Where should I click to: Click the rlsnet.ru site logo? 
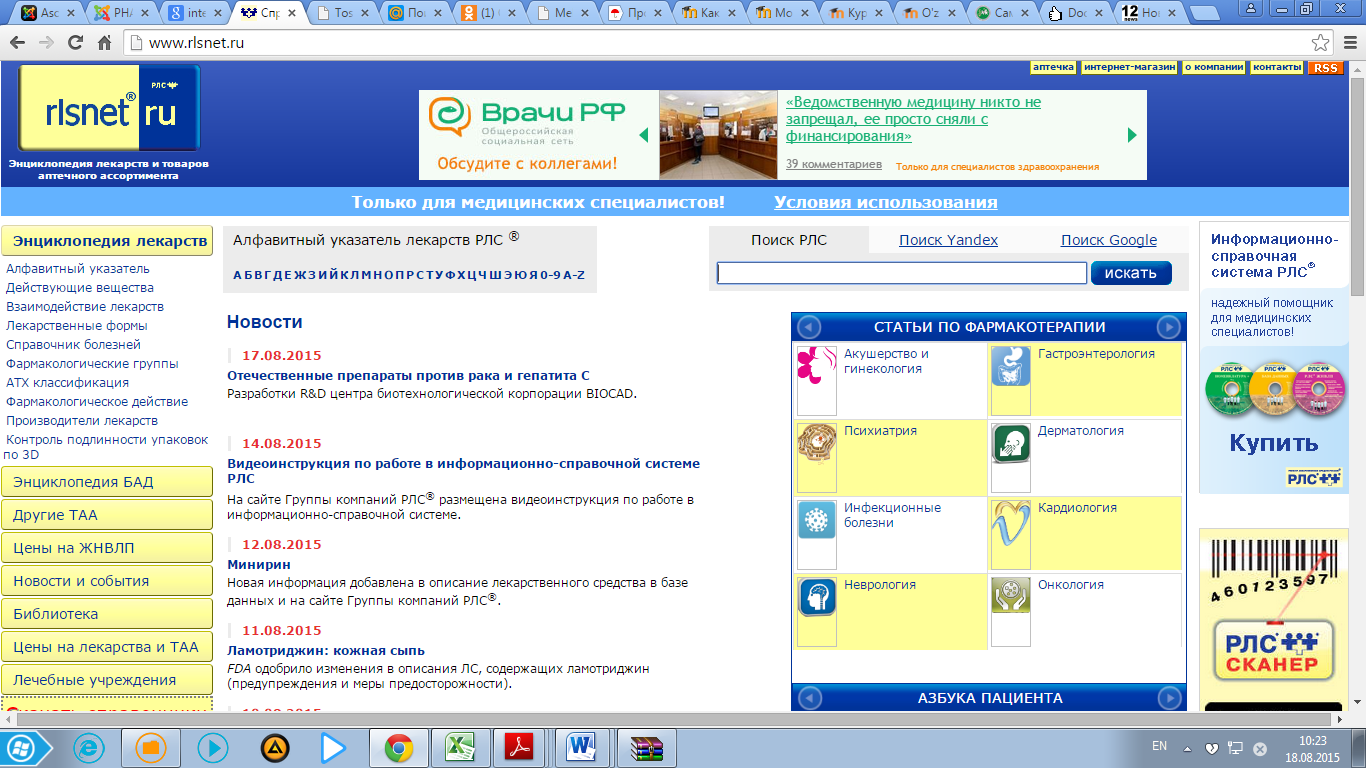pyautogui.click(x=109, y=109)
